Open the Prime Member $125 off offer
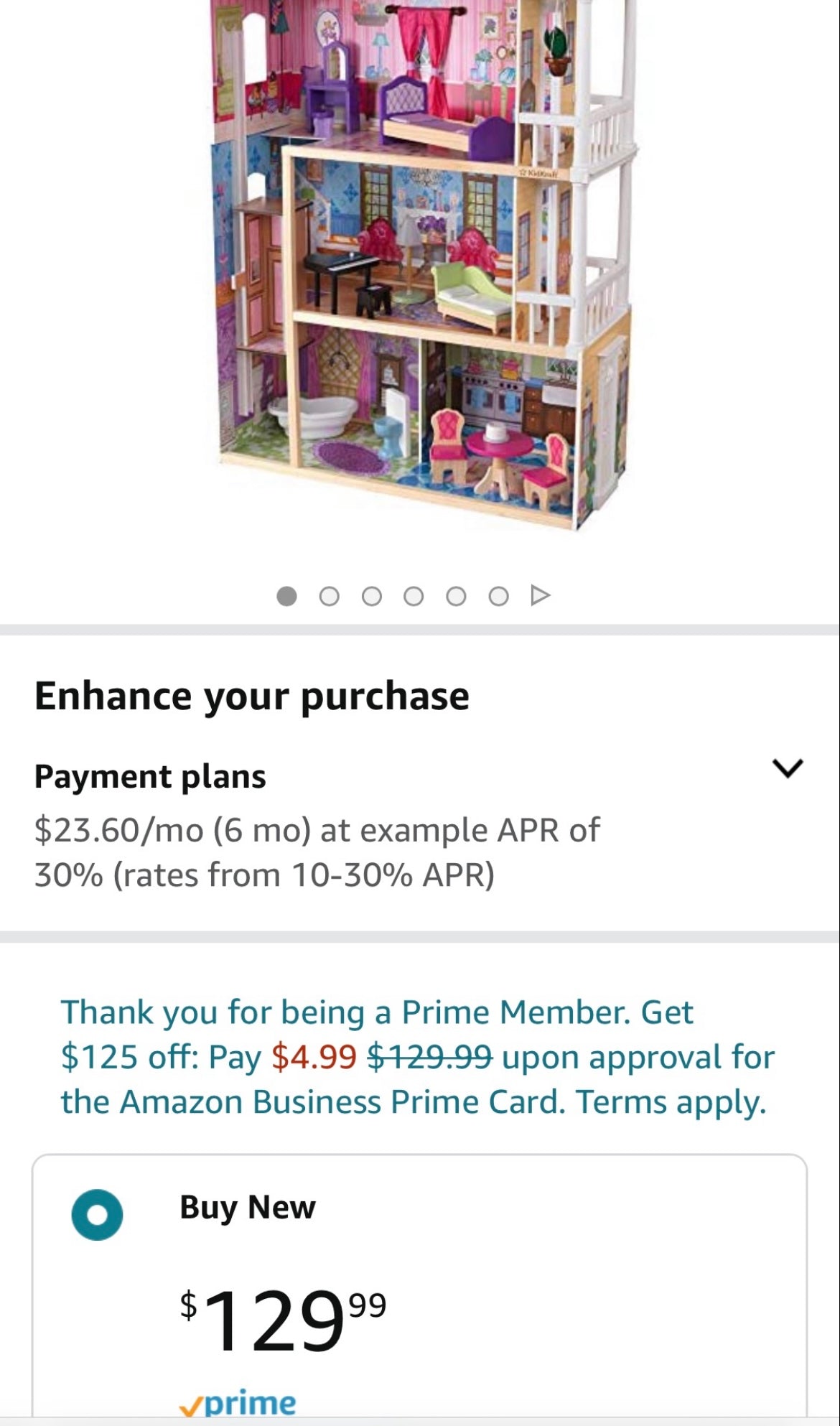The image size is (840, 1426). tap(376, 1013)
